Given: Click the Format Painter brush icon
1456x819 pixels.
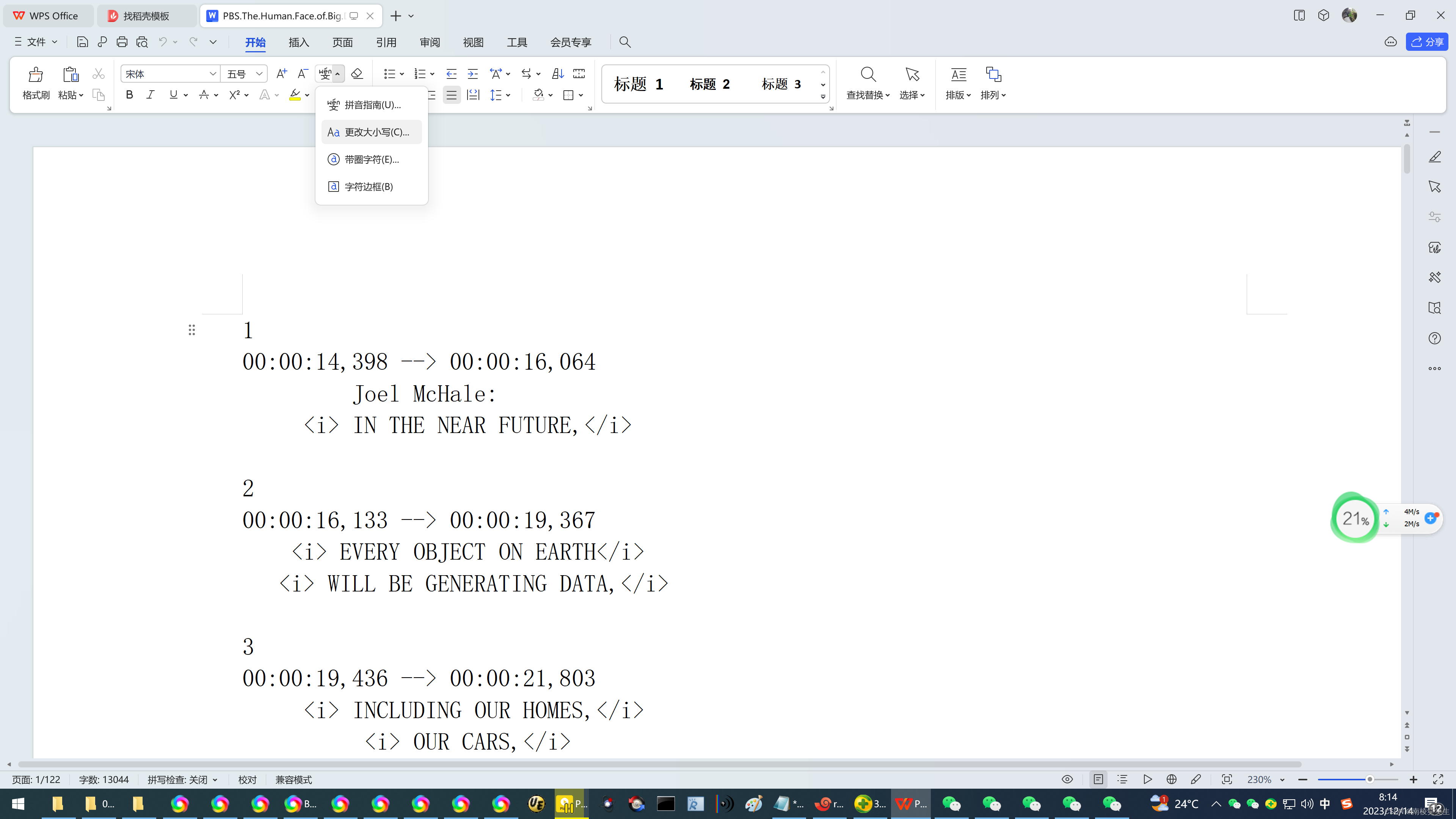Looking at the screenshot, I should pyautogui.click(x=36, y=75).
